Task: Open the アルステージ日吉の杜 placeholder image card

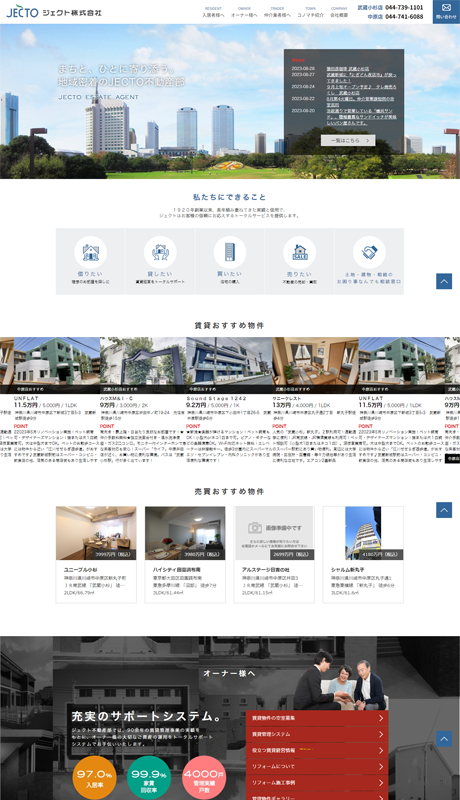Action: (x=274, y=555)
